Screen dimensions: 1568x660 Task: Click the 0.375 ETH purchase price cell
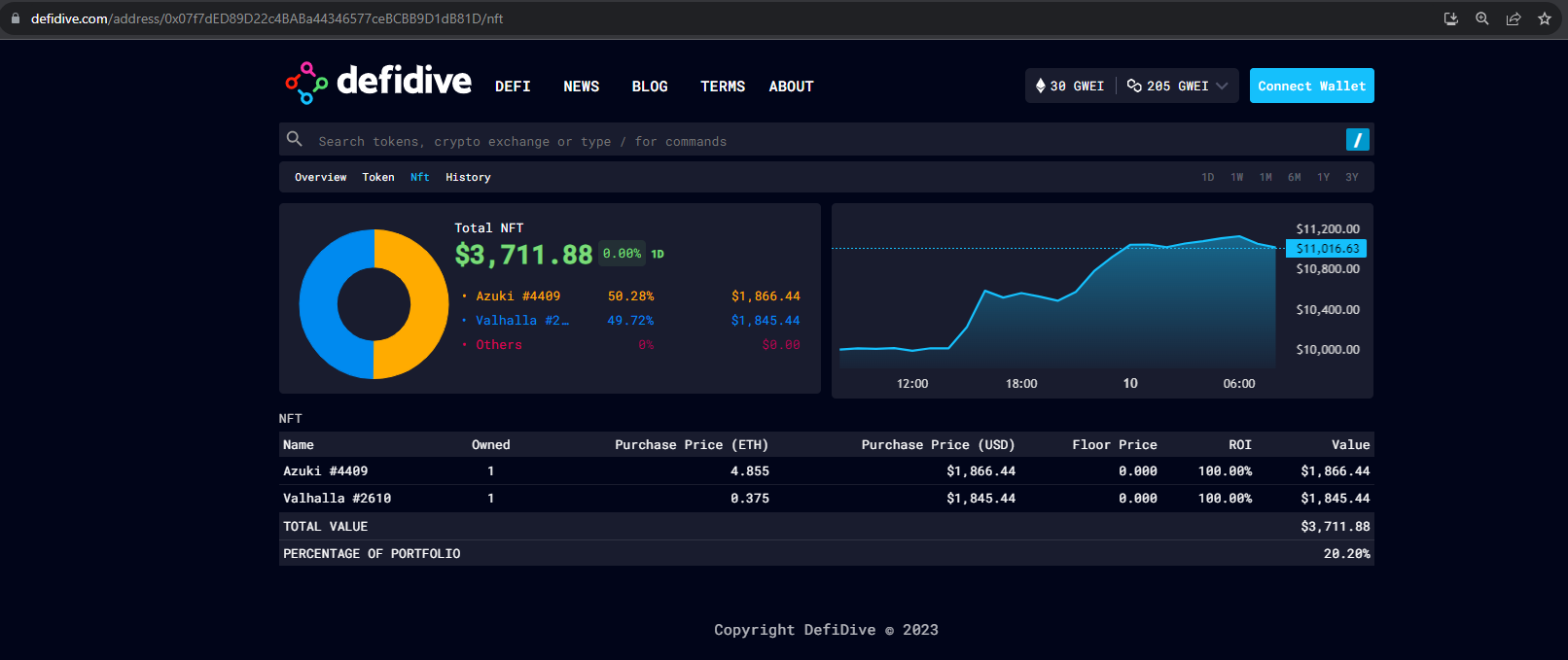click(x=750, y=499)
